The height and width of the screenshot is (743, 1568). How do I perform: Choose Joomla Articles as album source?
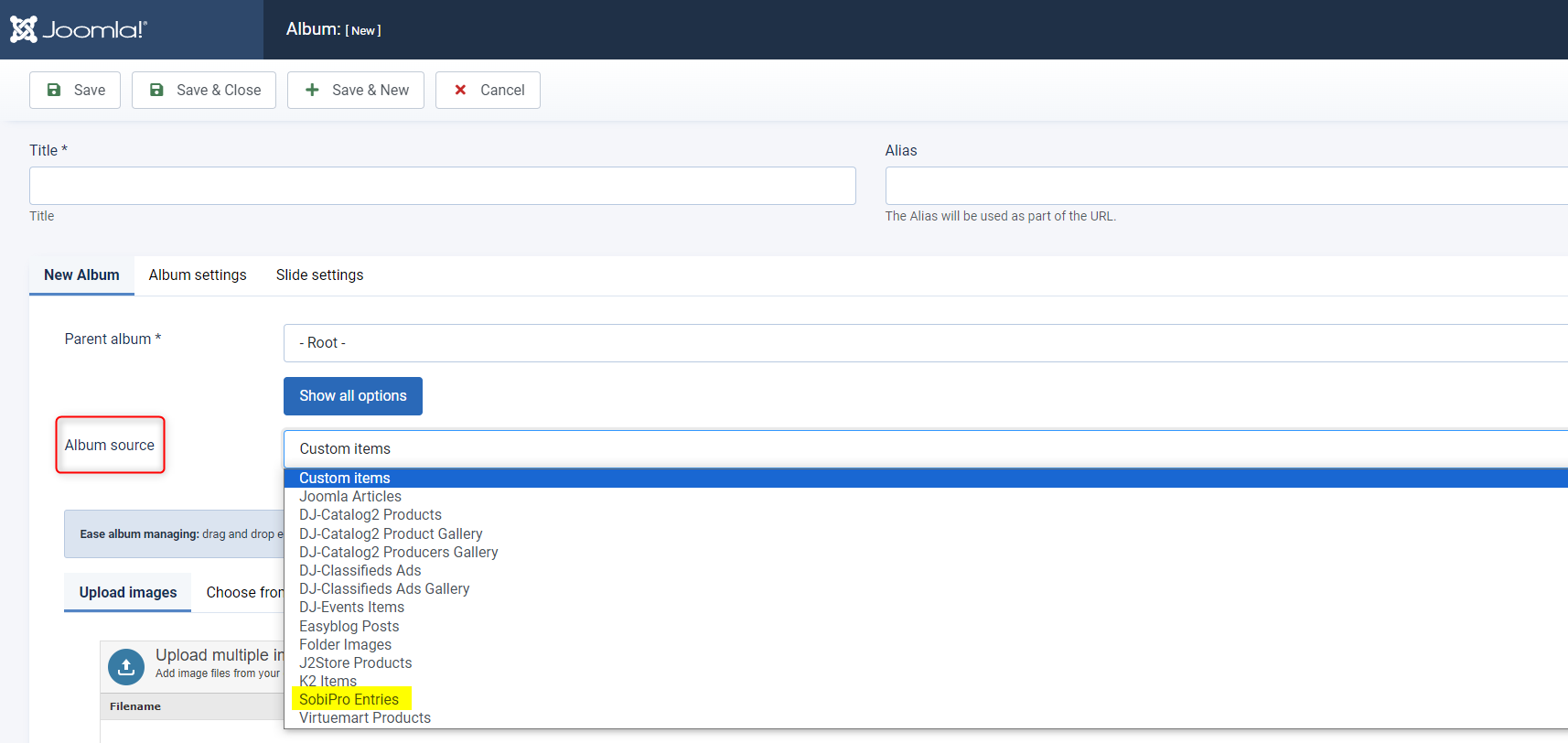coord(926,497)
